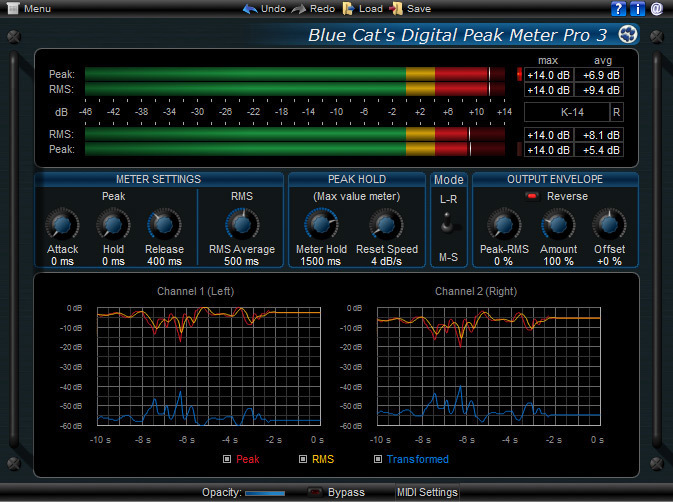Open MIDI Settings
The height and width of the screenshot is (502, 673).
pos(427,492)
